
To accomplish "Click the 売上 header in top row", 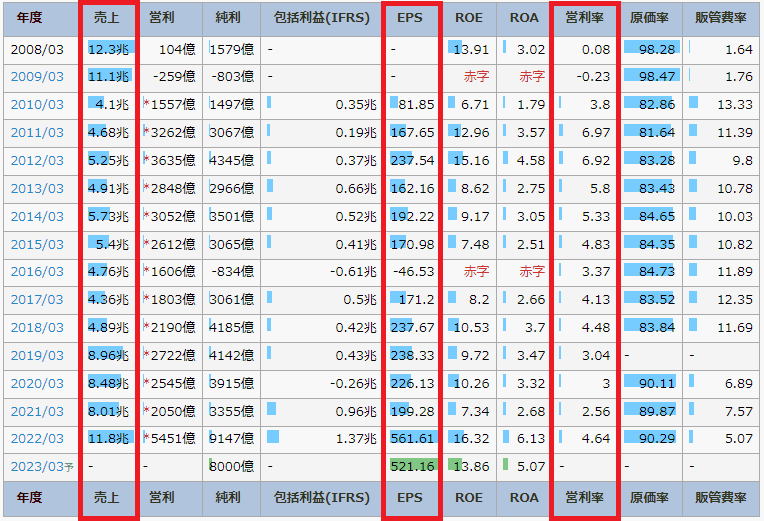I will [x=108, y=18].
